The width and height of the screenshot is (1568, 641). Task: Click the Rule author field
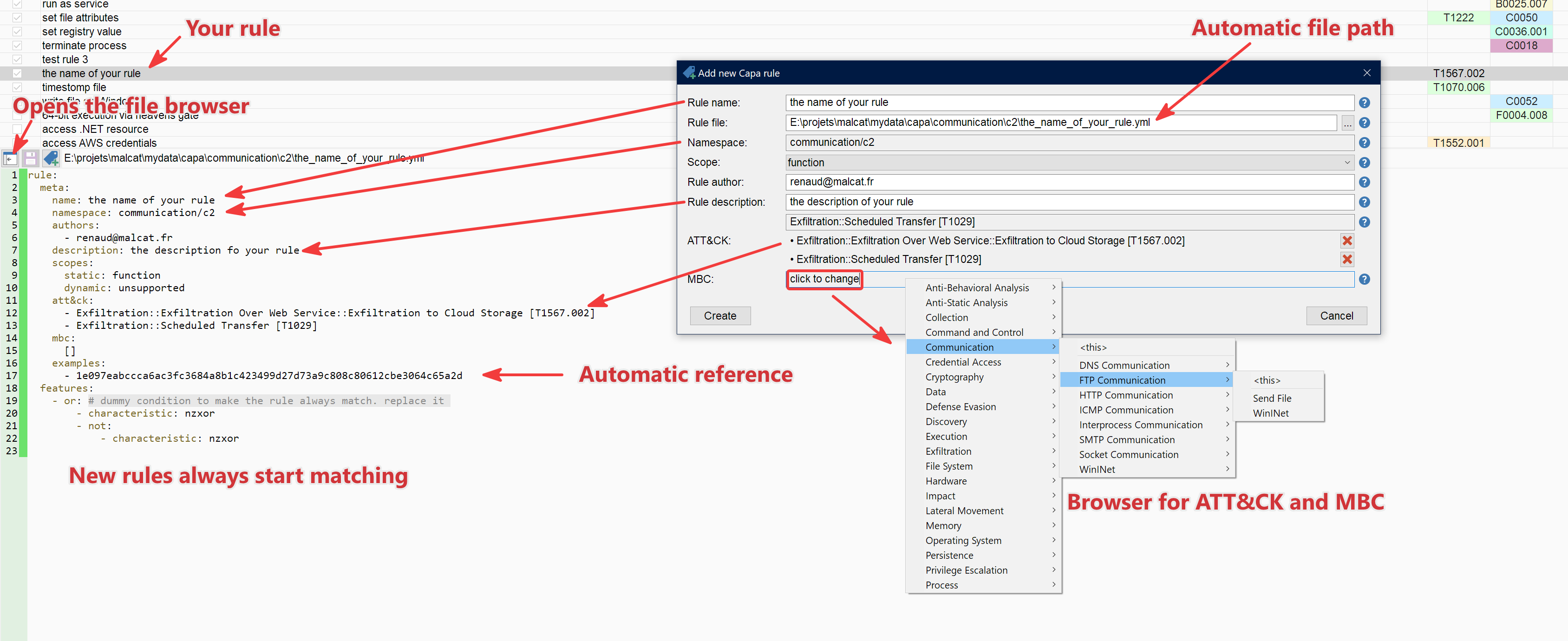(x=1070, y=182)
